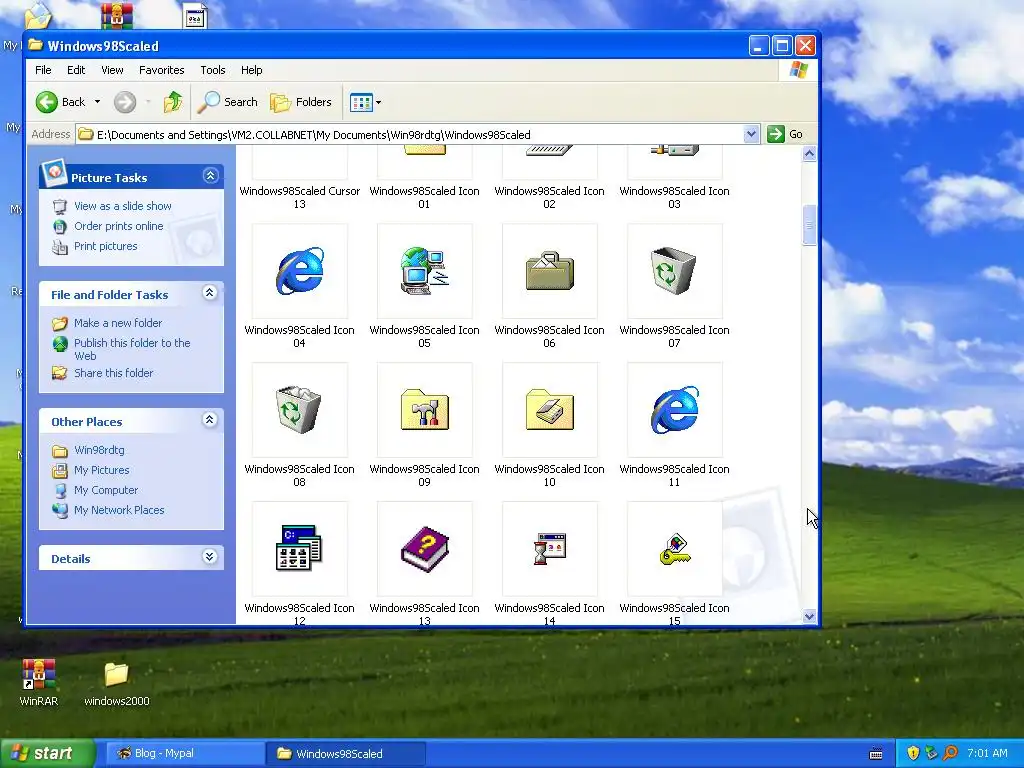Select briefcase thumbnail Icon 06
Viewport: 1024px width, 768px height.
549,271
